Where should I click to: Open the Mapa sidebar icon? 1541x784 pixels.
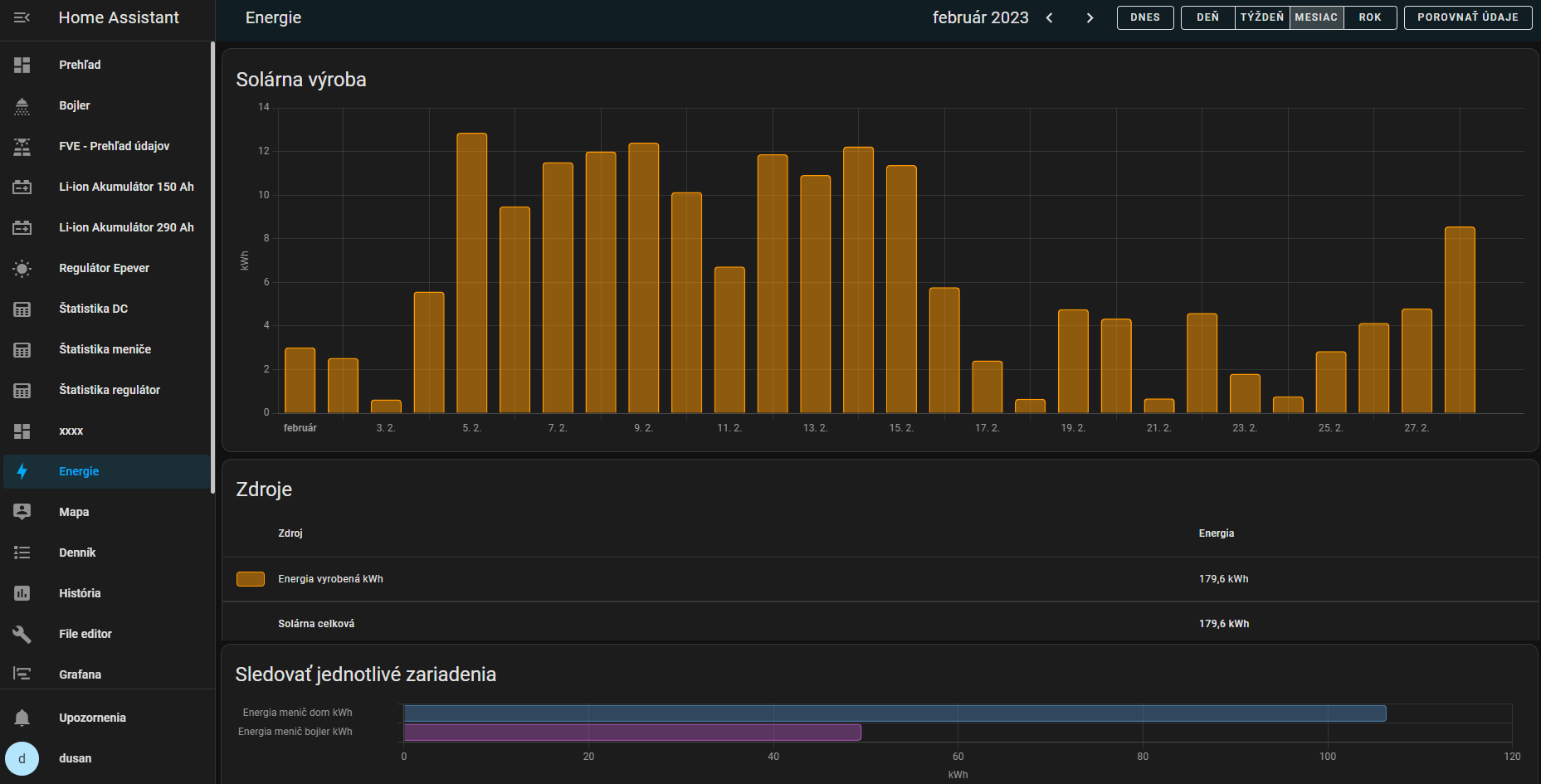22,512
